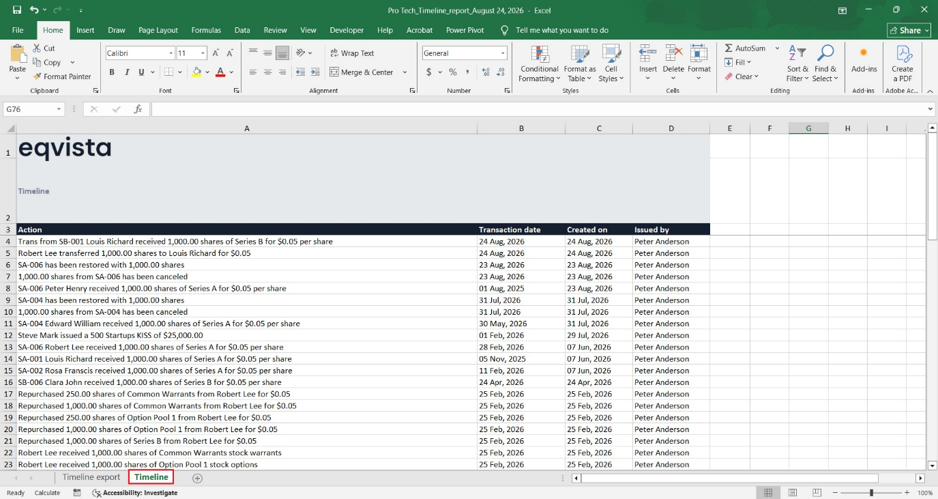Open the Clear dropdown
The height and width of the screenshot is (499, 938).
pos(742,77)
